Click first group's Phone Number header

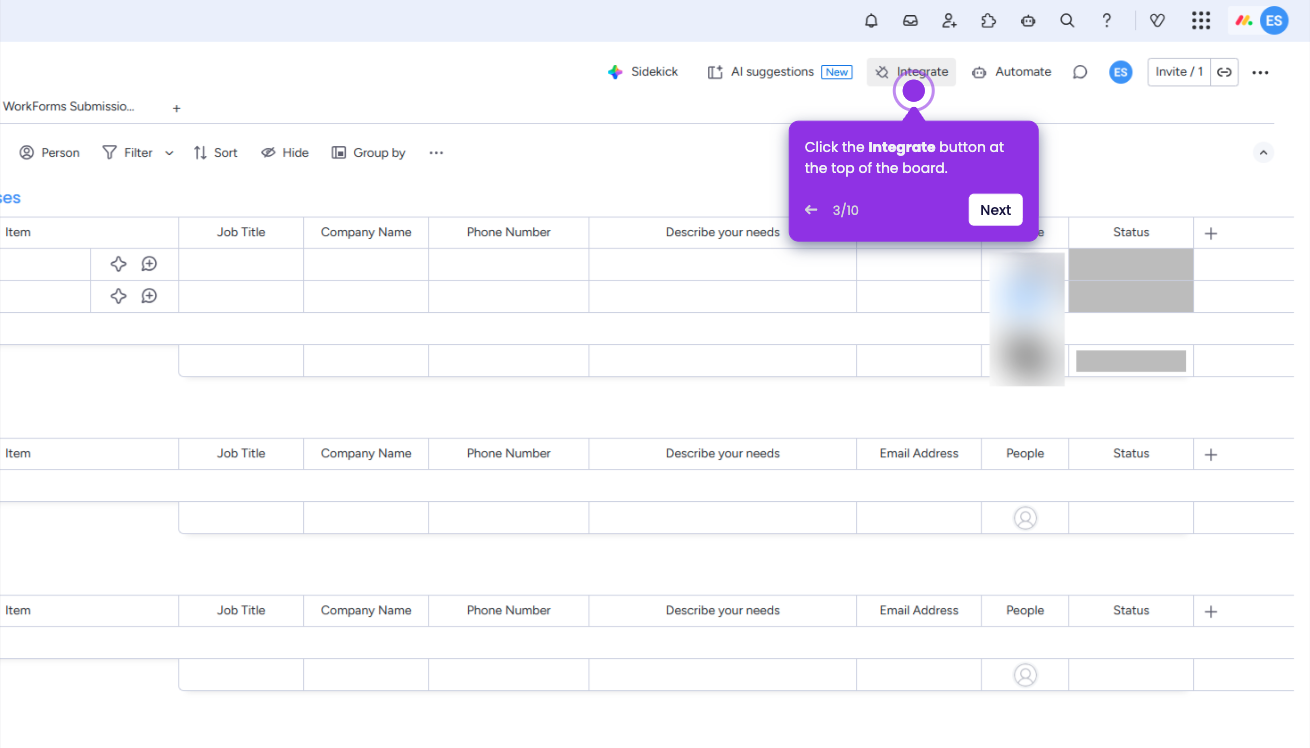pos(509,232)
